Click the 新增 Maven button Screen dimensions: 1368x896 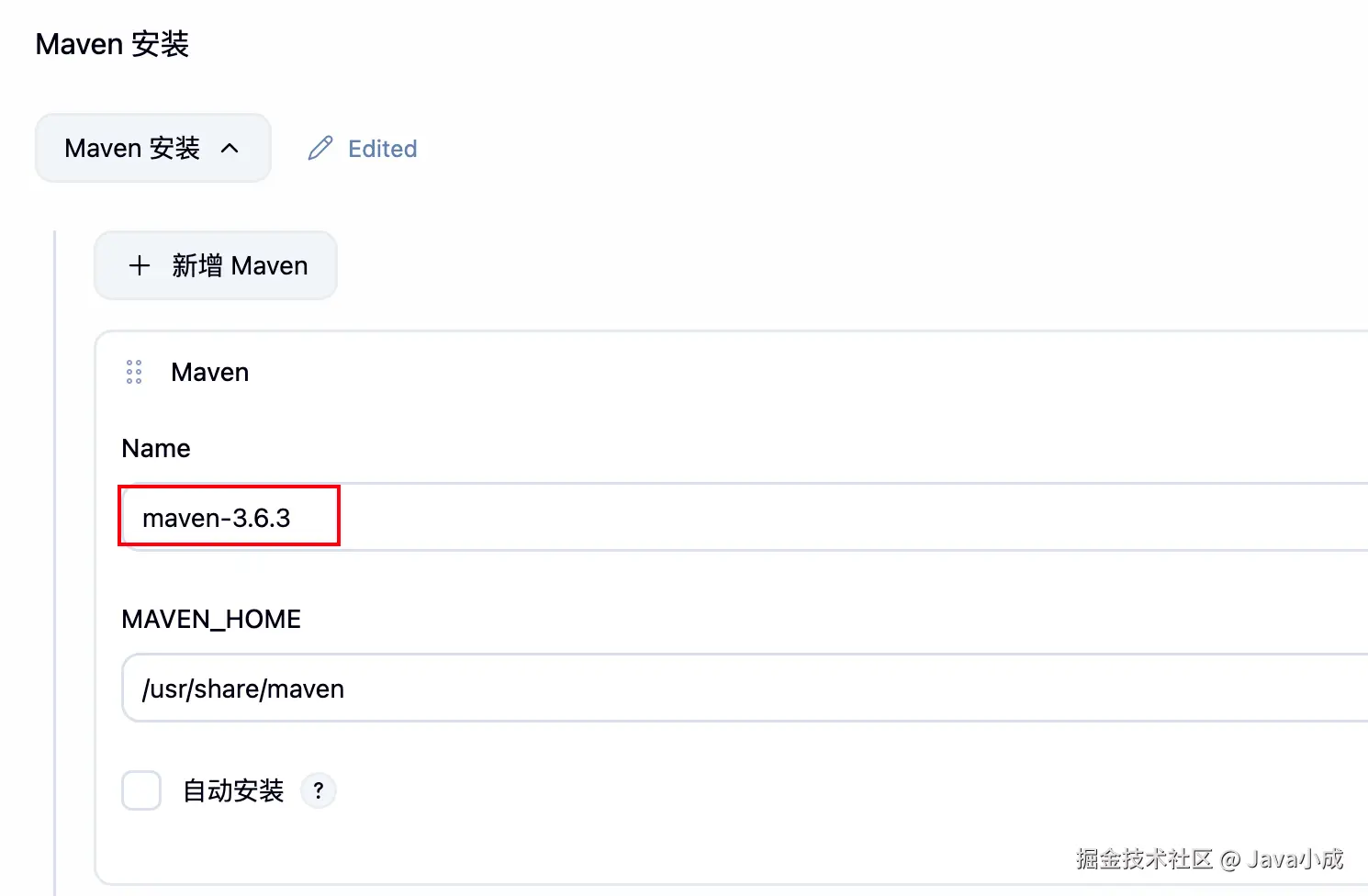point(215,265)
